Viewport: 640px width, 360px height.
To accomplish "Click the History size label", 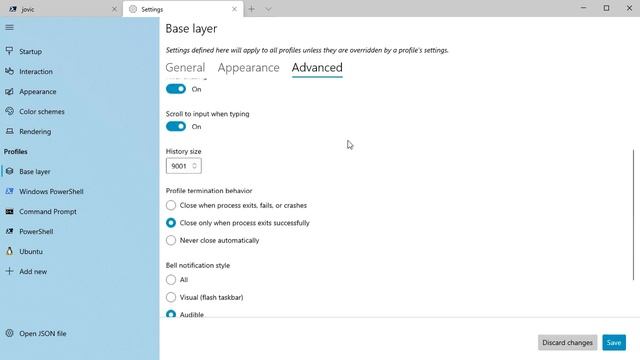I will [x=183, y=151].
